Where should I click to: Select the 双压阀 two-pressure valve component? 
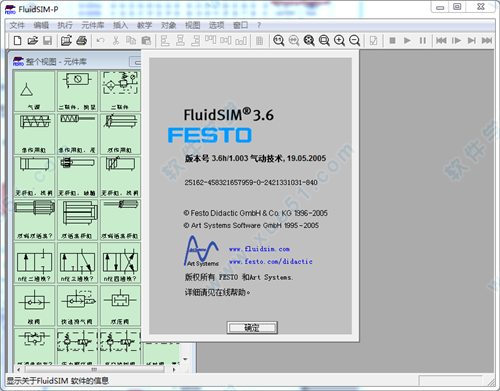click(120, 306)
